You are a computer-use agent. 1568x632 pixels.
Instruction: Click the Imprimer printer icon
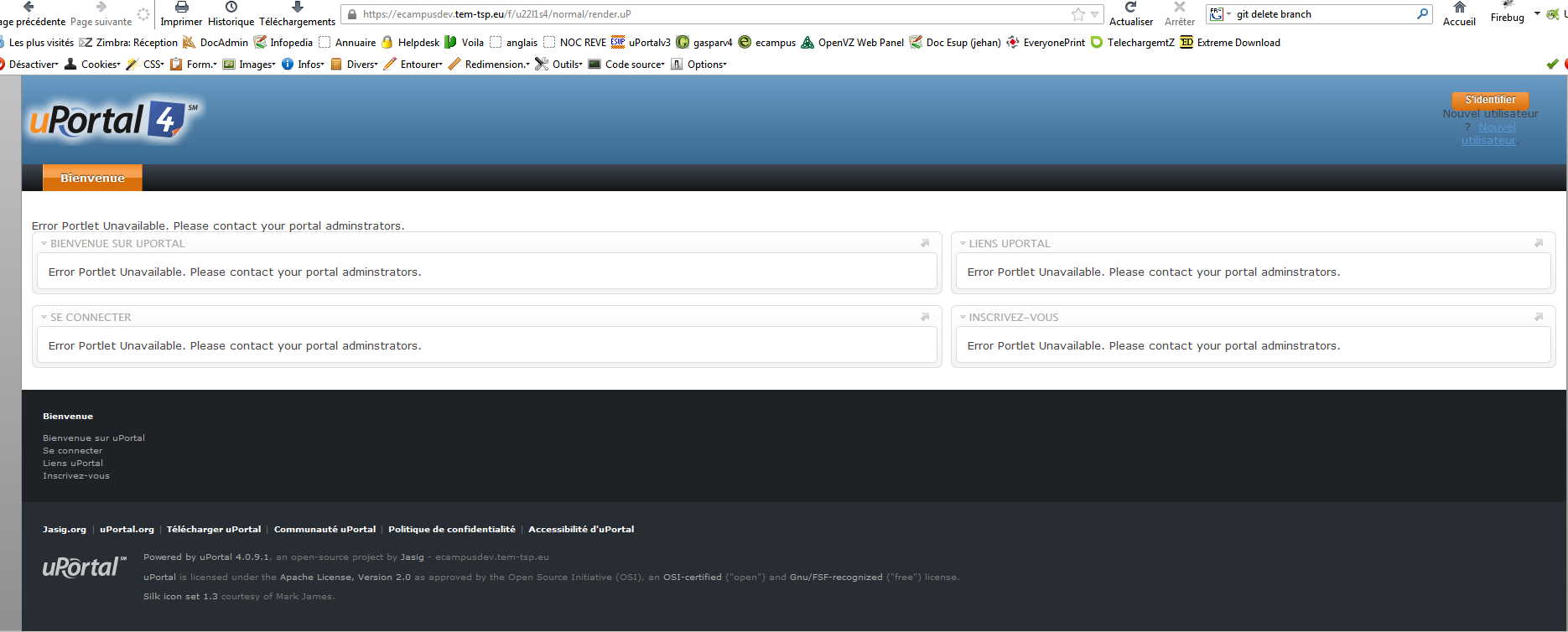pyautogui.click(x=181, y=8)
